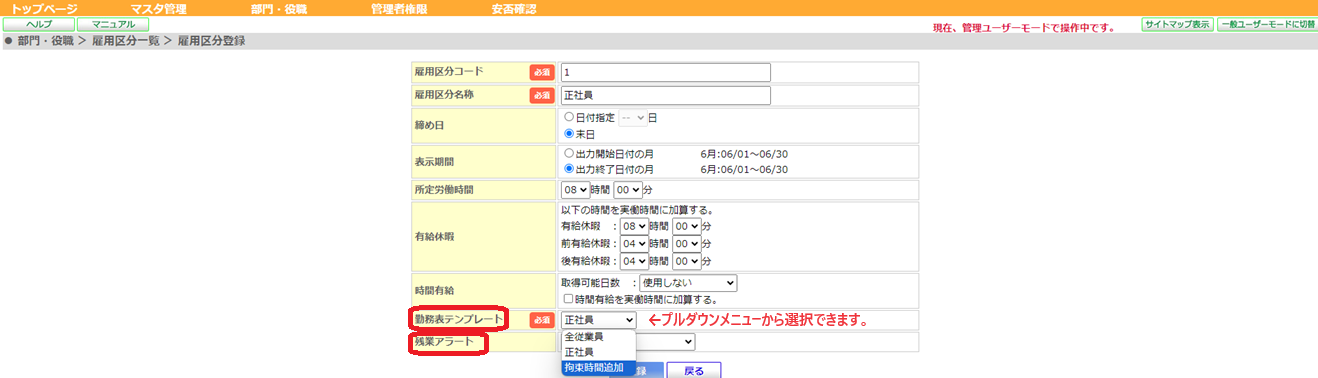Image resolution: width=1318 pixels, height=378 pixels.
Task: Open the 管理者権限 menu
Action: pyautogui.click(x=398, y=8)
